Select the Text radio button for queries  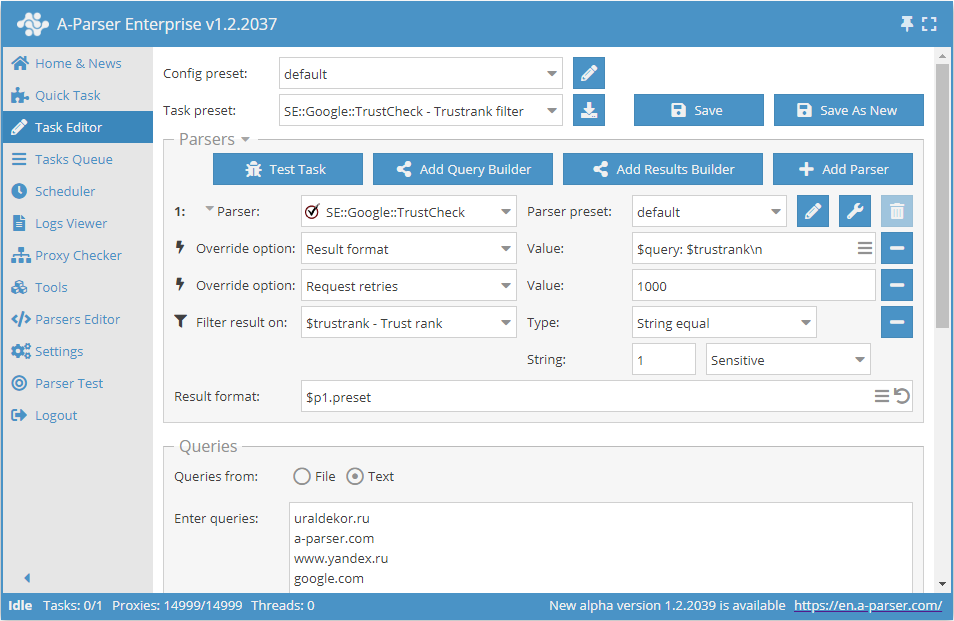tap(354, 477)
